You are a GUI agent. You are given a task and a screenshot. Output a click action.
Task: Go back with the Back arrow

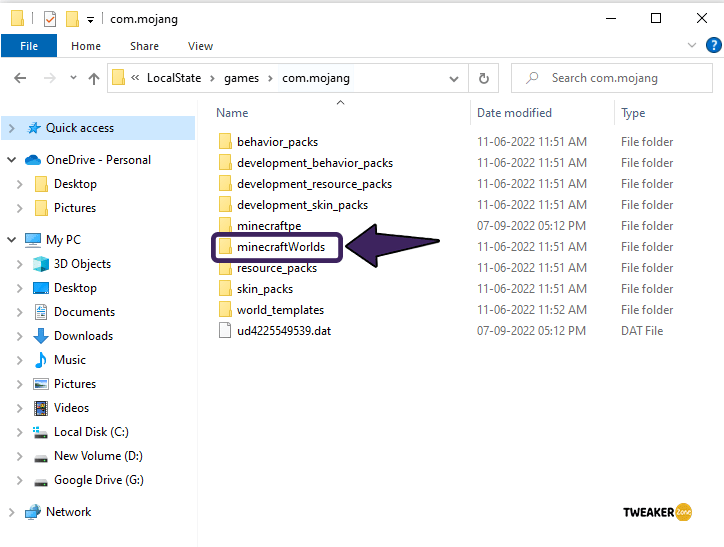click(x=20, y=78)
